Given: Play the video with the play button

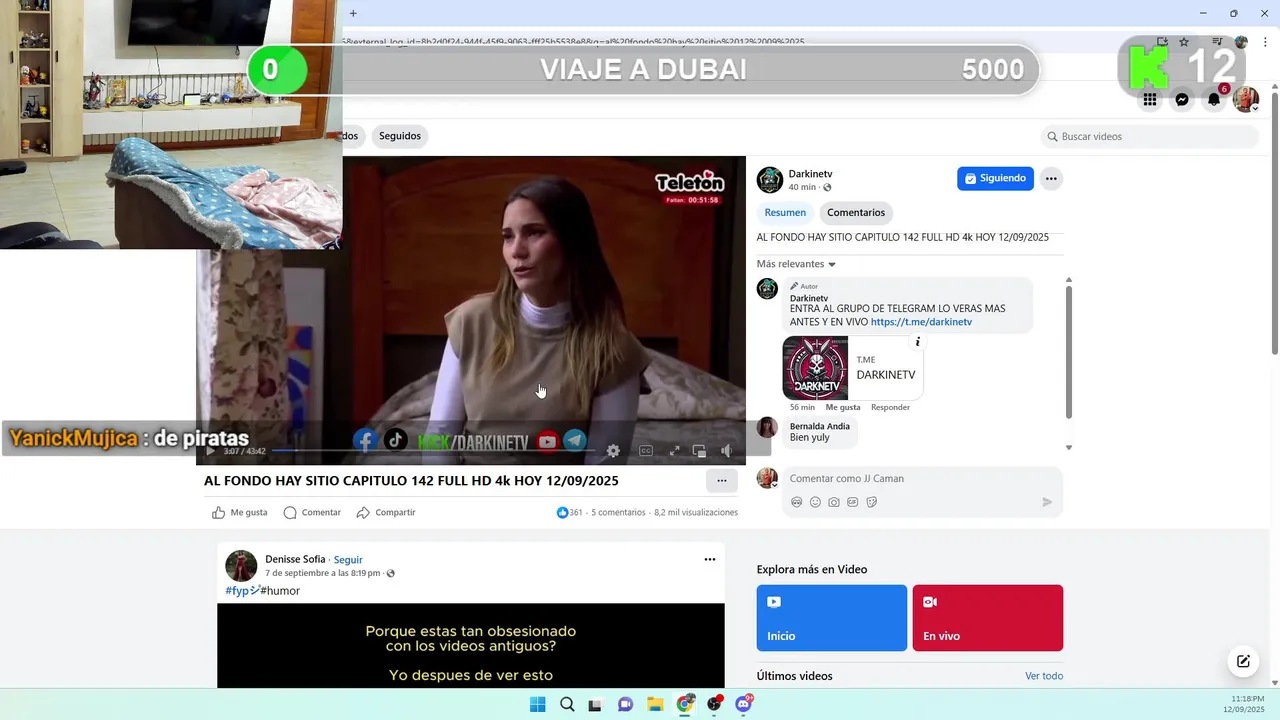Looking at the screenshot, I should click(x=210, y=451).
